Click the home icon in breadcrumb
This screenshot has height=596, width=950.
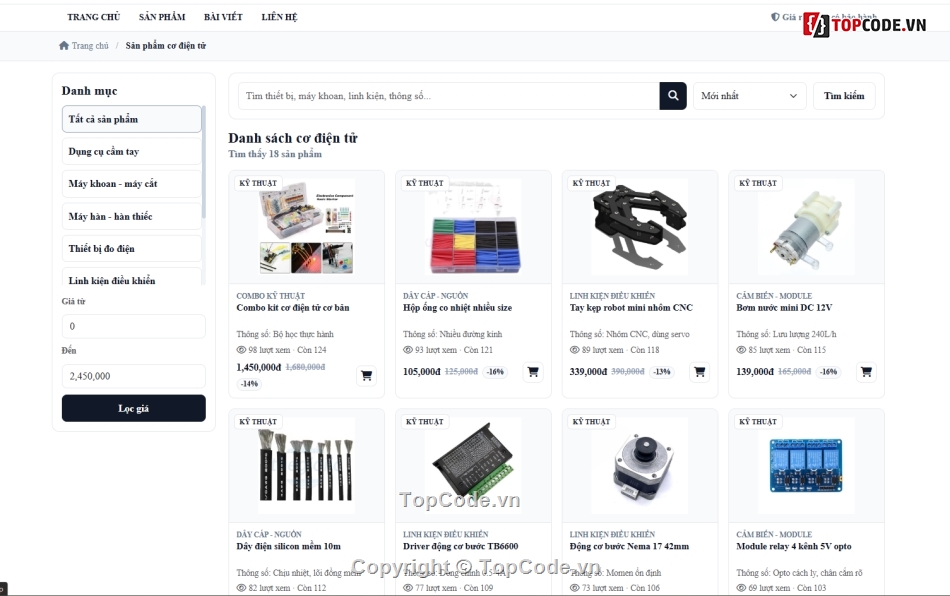64,45
